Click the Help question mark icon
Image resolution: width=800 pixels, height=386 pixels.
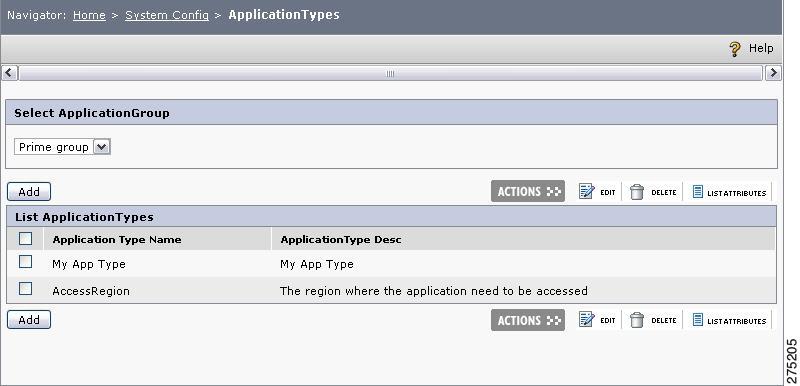tap(735, 49)
